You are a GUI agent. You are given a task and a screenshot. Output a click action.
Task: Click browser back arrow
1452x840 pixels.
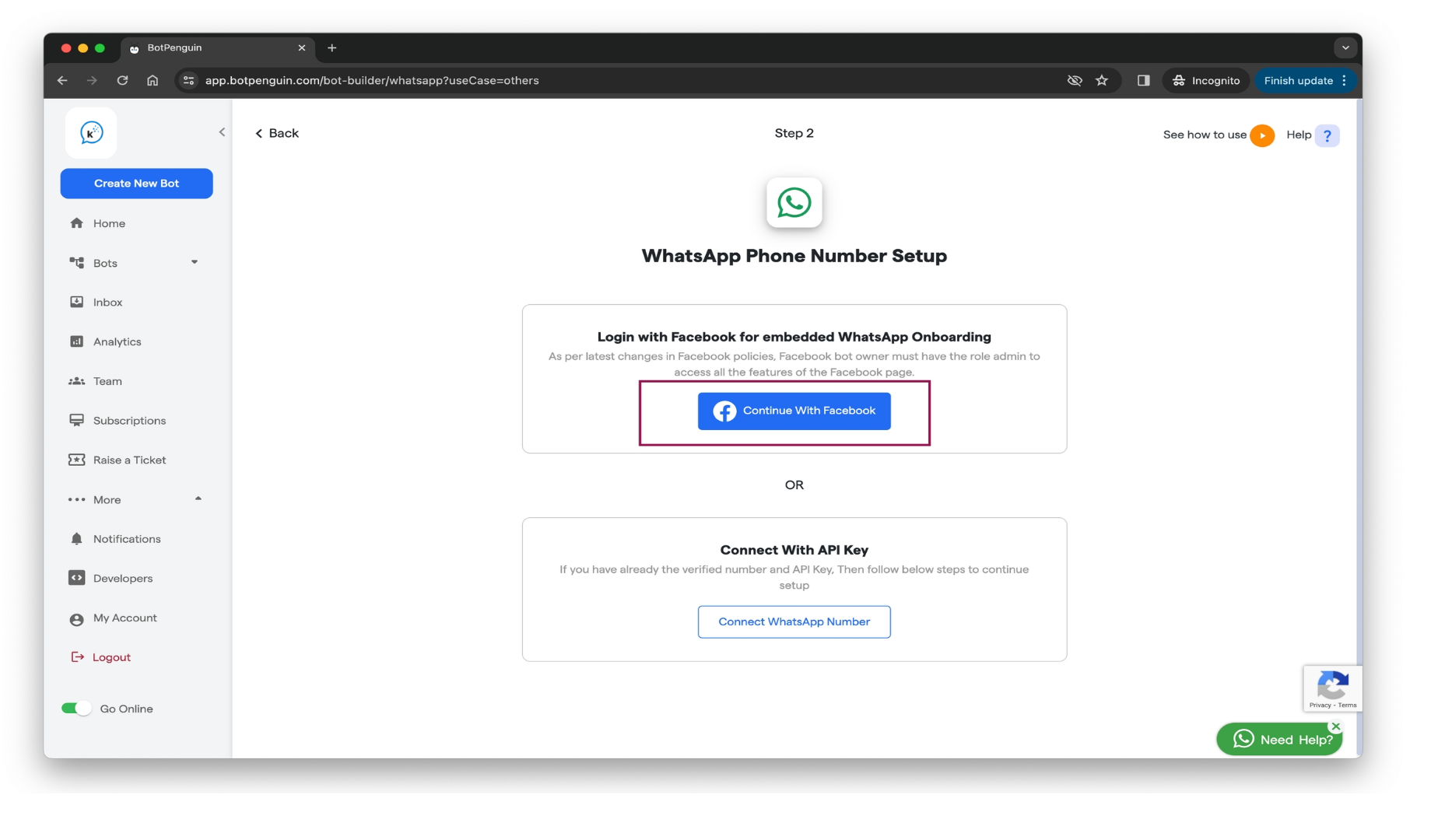[63, 80]
